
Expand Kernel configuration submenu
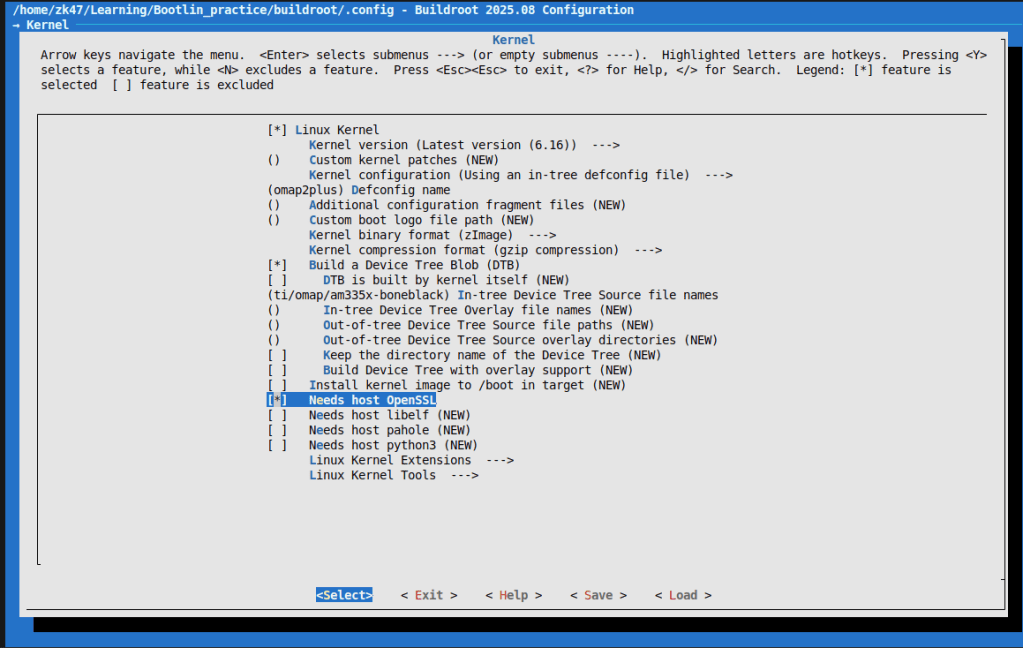520,175
